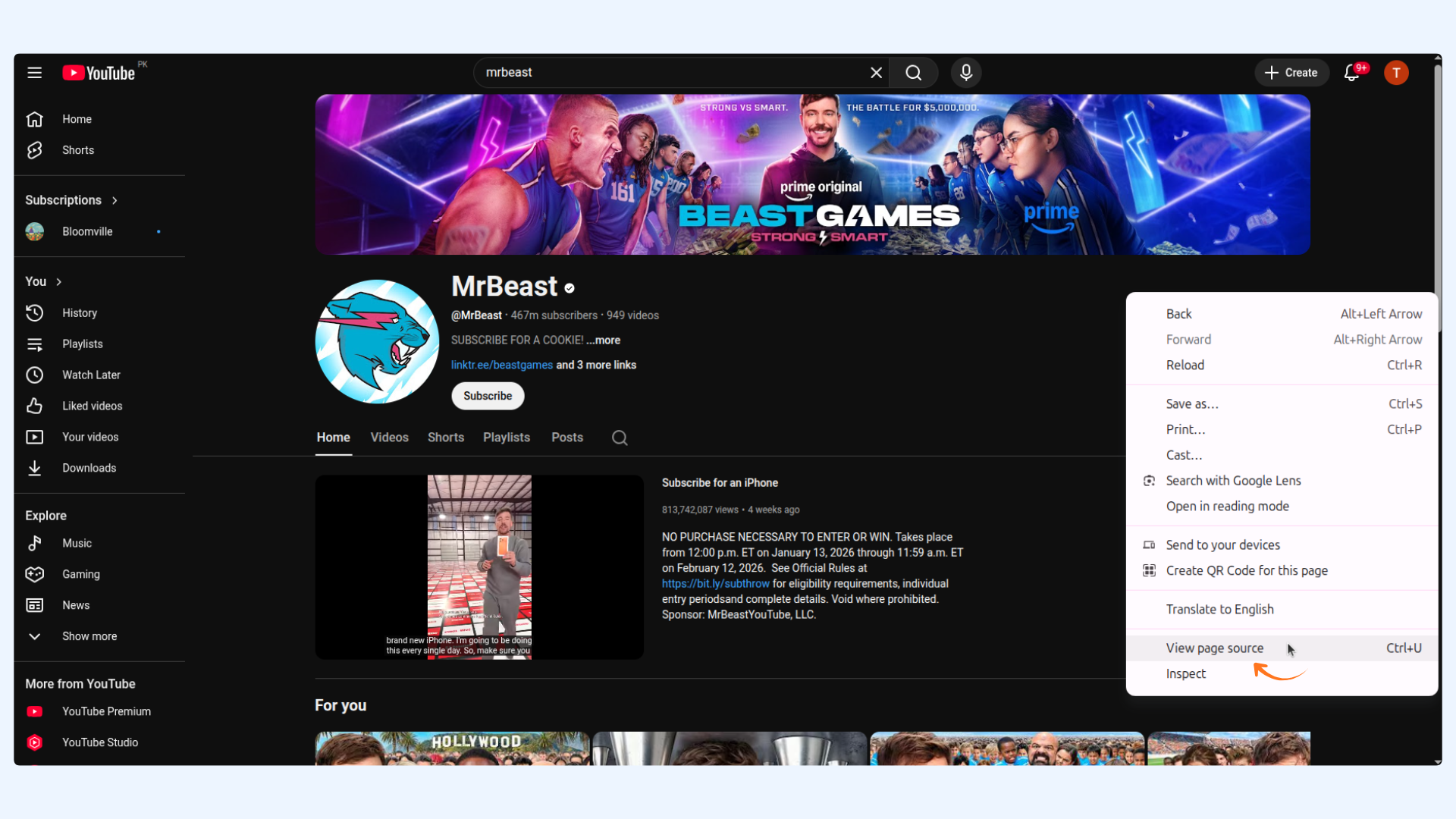
Task: Switch to the Videos channel tab
Action: 389,438
